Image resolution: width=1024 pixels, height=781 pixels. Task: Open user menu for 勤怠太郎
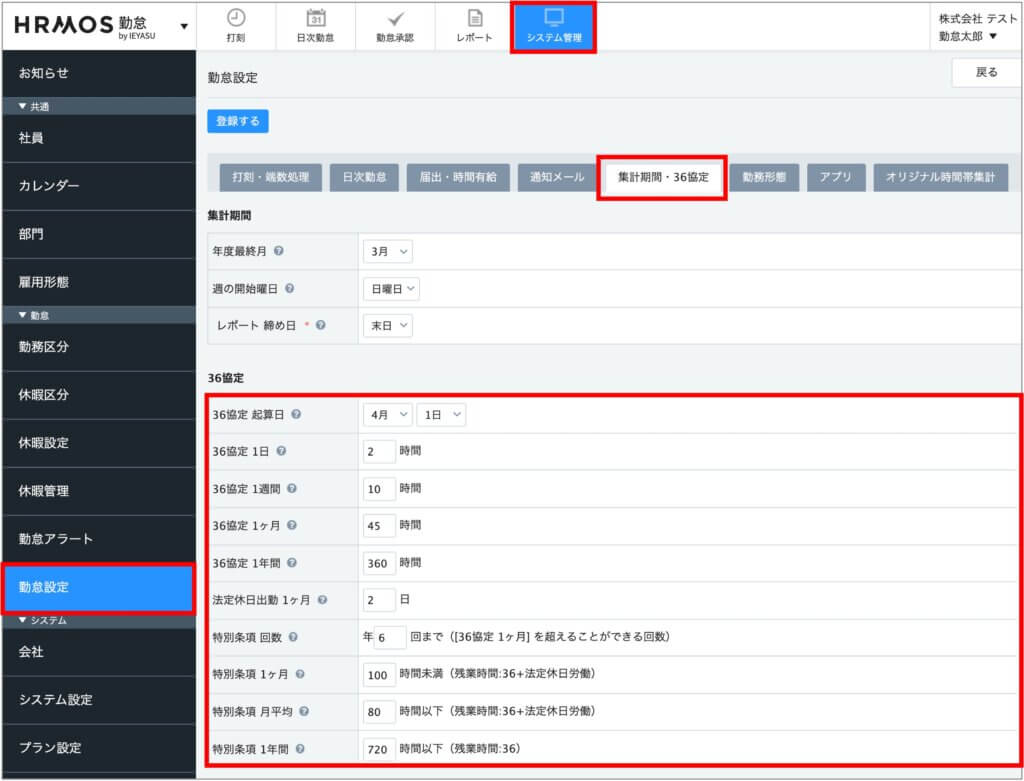coord(967,36)
